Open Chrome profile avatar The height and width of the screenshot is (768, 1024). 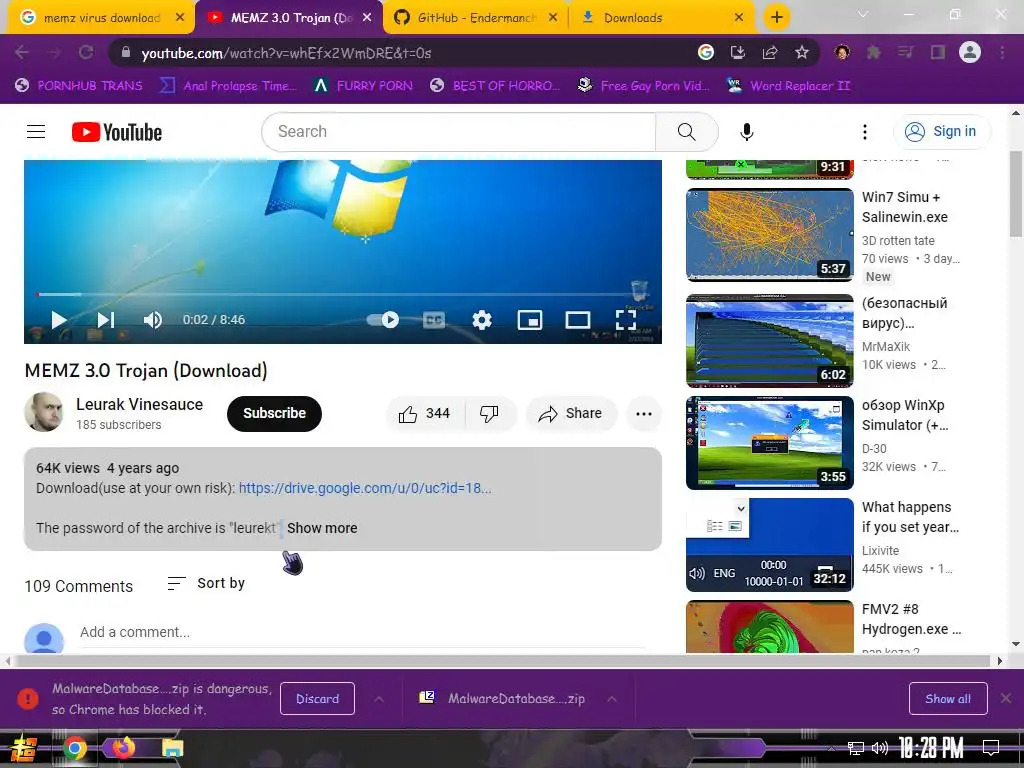pyautogui.click(x=970, y=52)
